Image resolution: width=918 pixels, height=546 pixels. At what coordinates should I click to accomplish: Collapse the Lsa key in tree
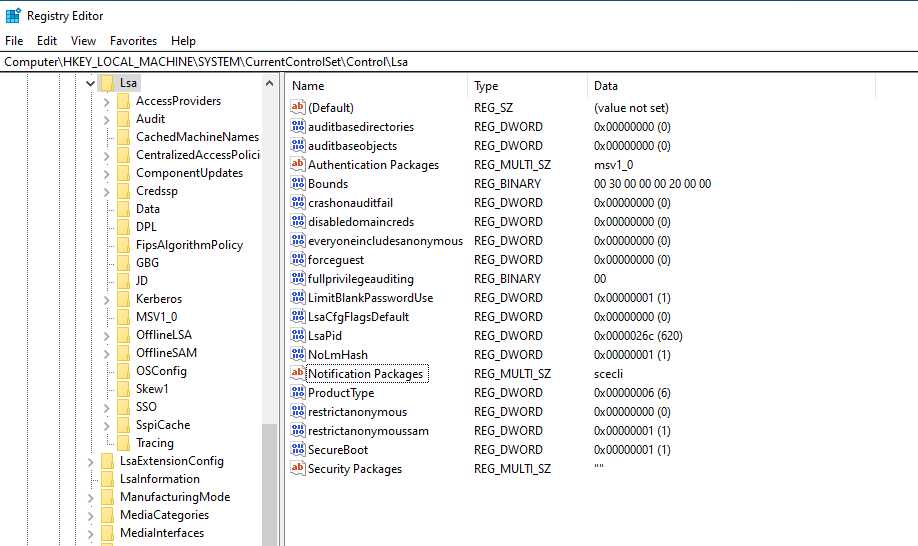click(91, 83)
